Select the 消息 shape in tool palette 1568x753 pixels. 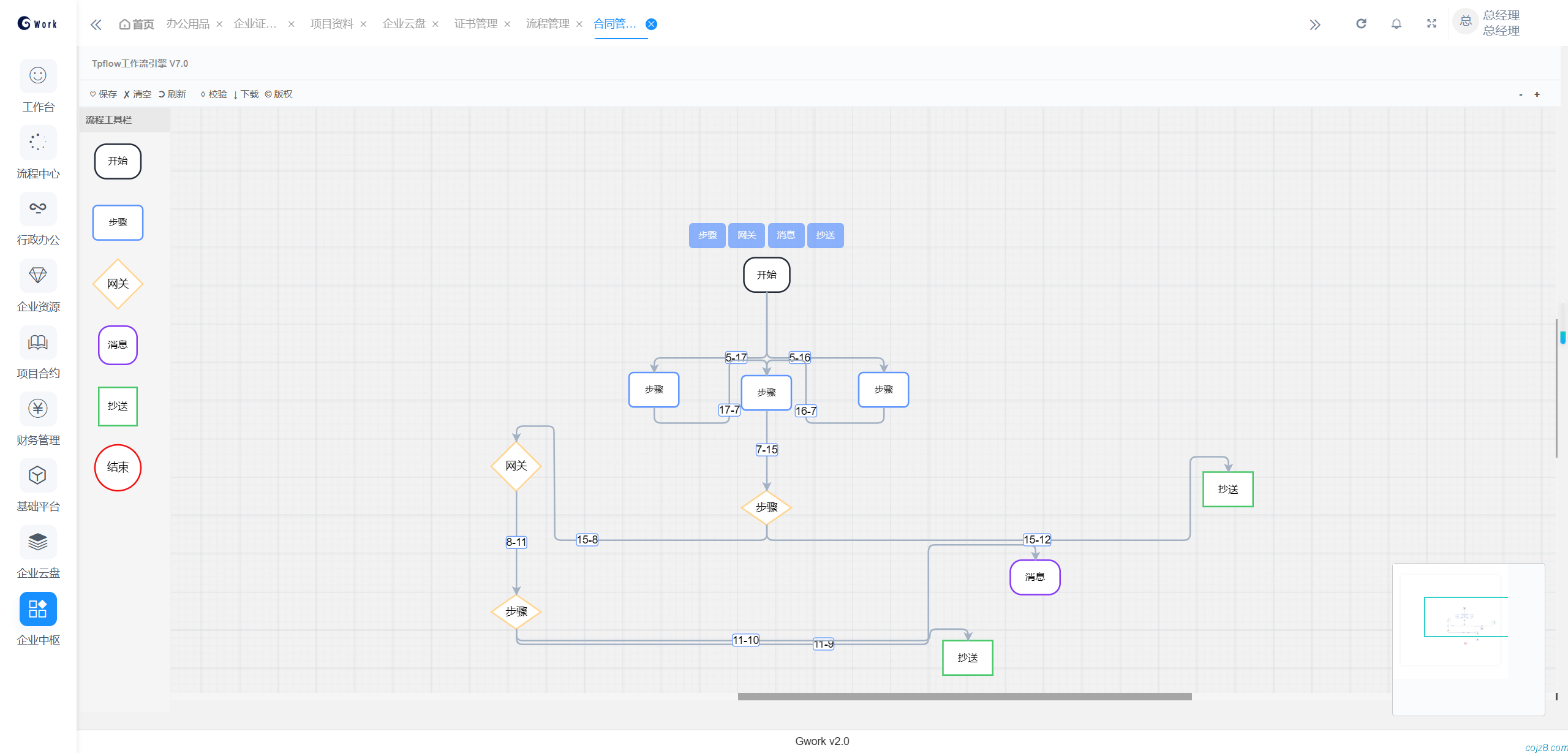pyautogui.click(x=118, y=345)
